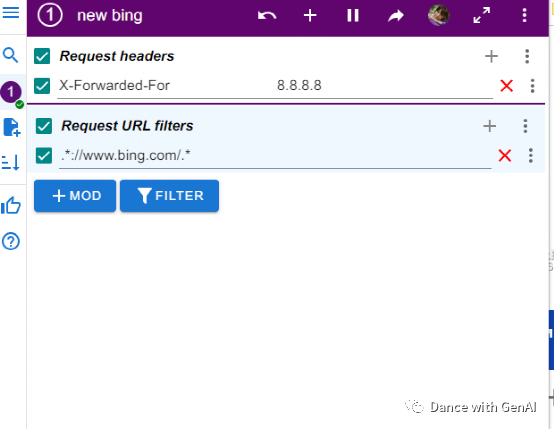
Task: Open bing.com filter row more options
Action: pos(530,155)
